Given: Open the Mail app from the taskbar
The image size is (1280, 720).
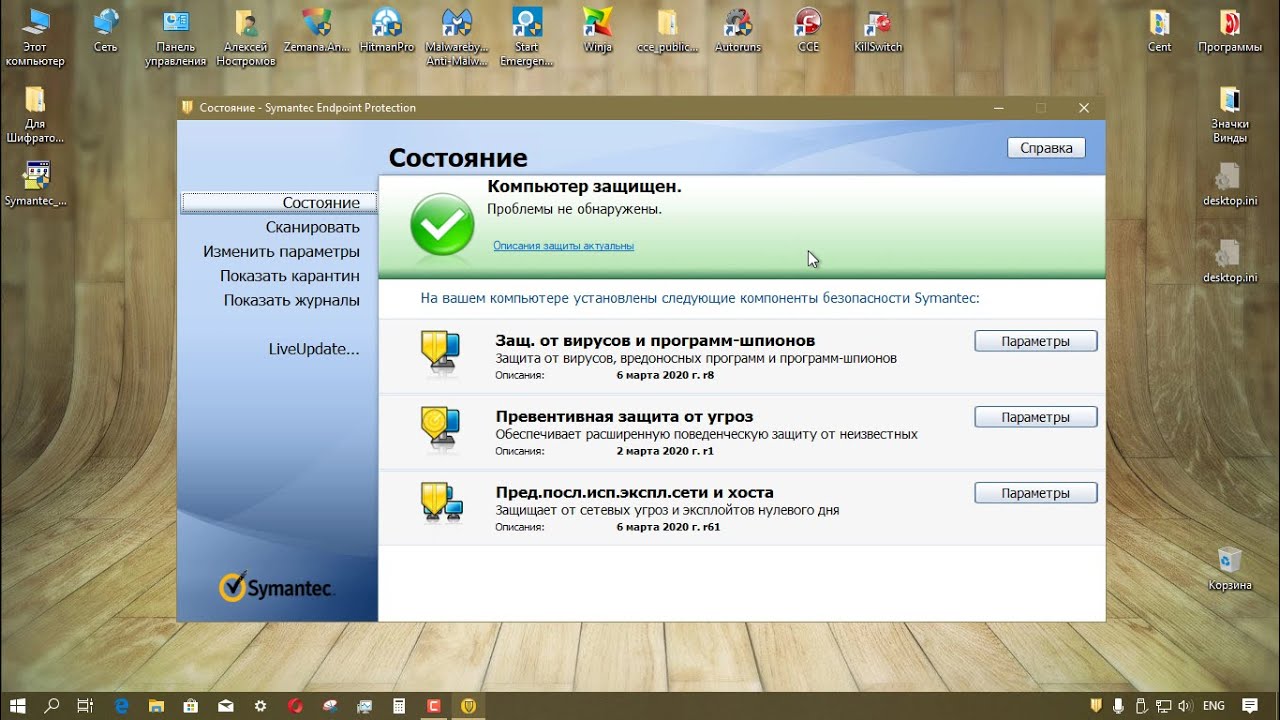Looking at the screenshot, I should point(226,705).
